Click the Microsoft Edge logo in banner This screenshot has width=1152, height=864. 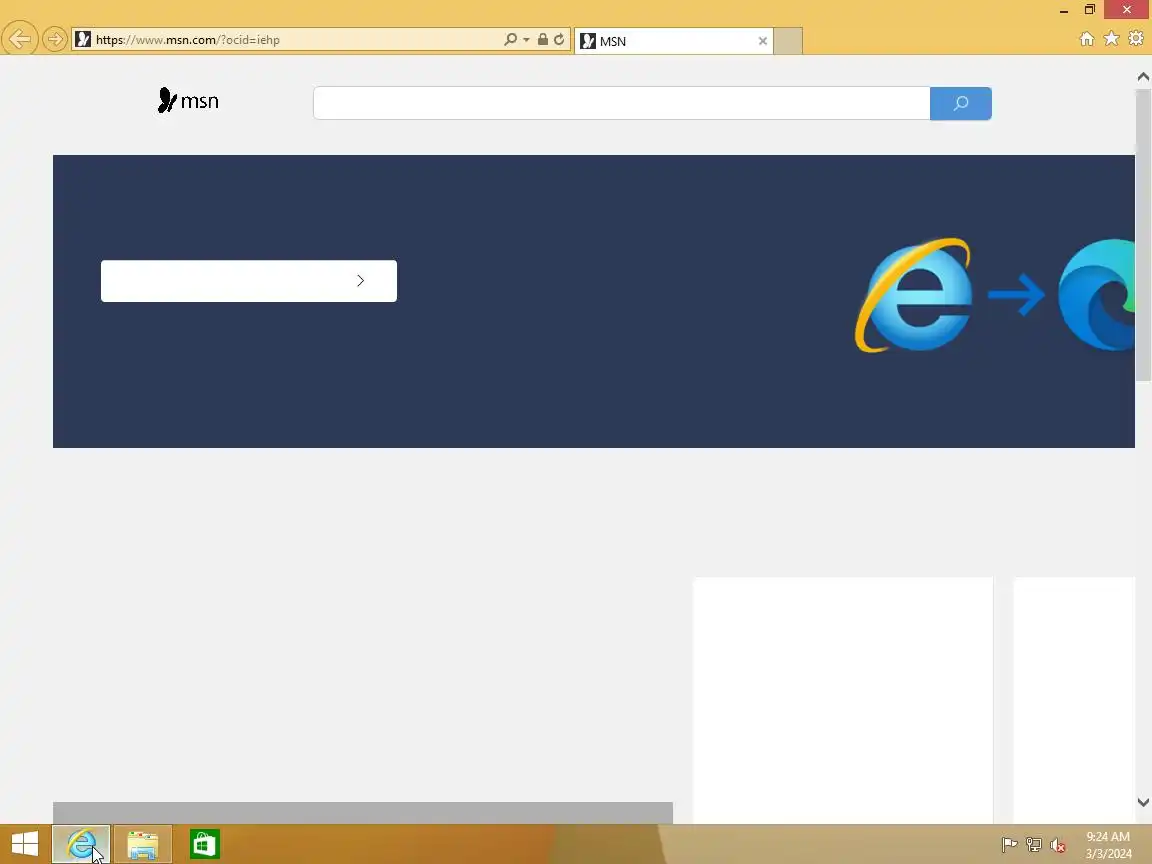(1096, 295)
